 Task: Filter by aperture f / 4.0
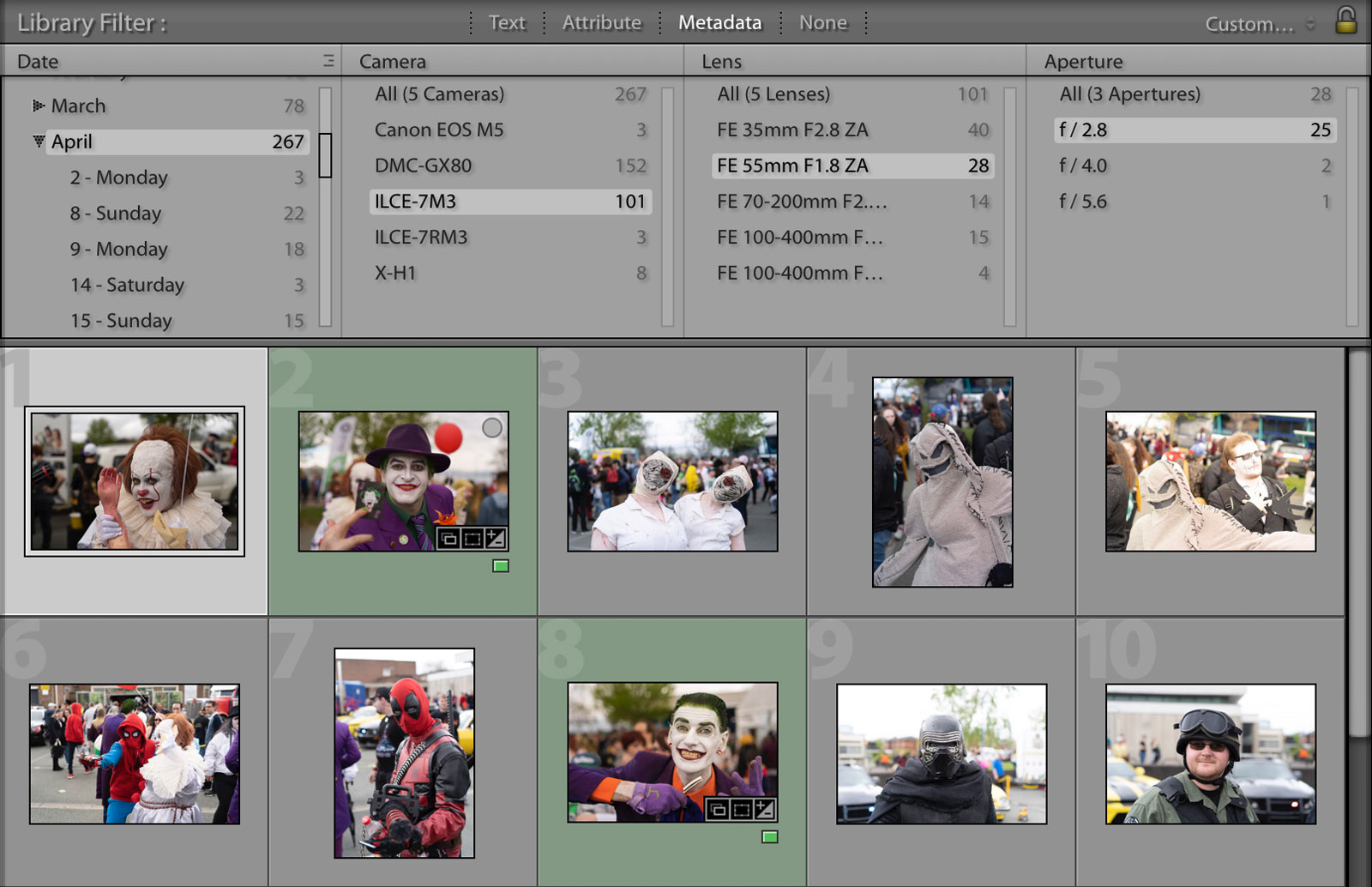coord(1194,166)
